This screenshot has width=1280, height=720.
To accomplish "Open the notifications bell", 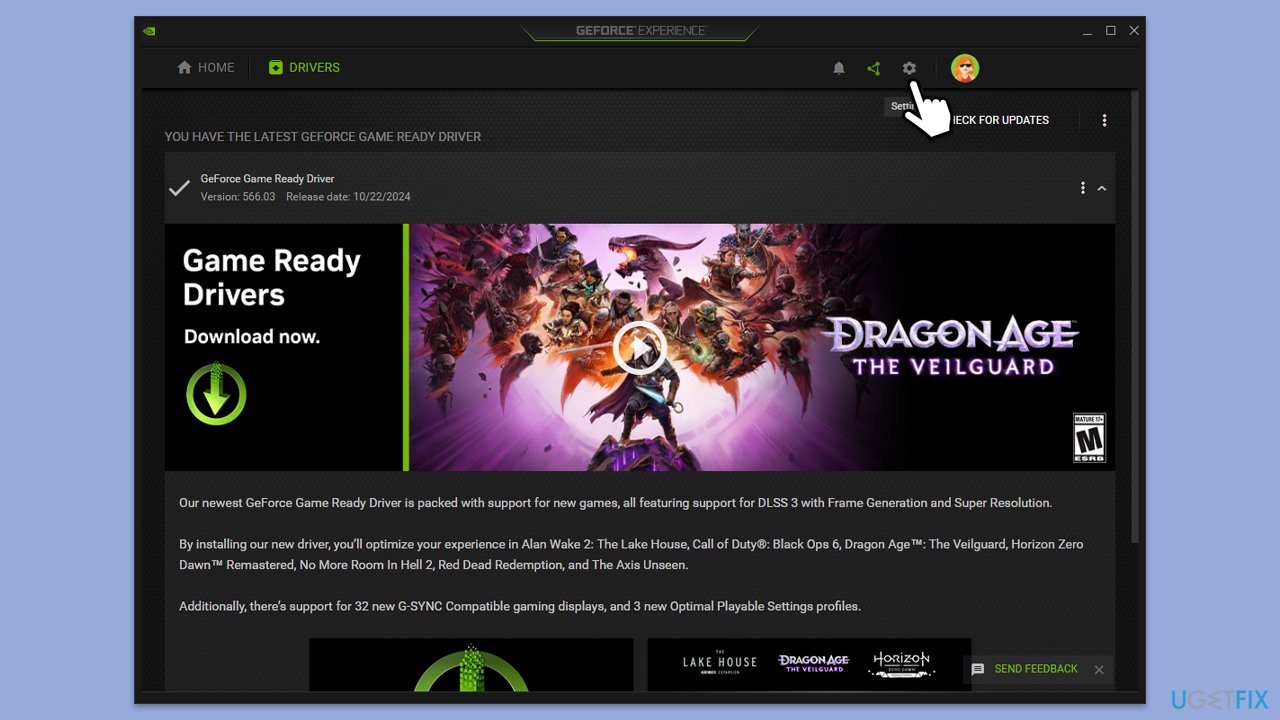I will [x=839, y=68].
